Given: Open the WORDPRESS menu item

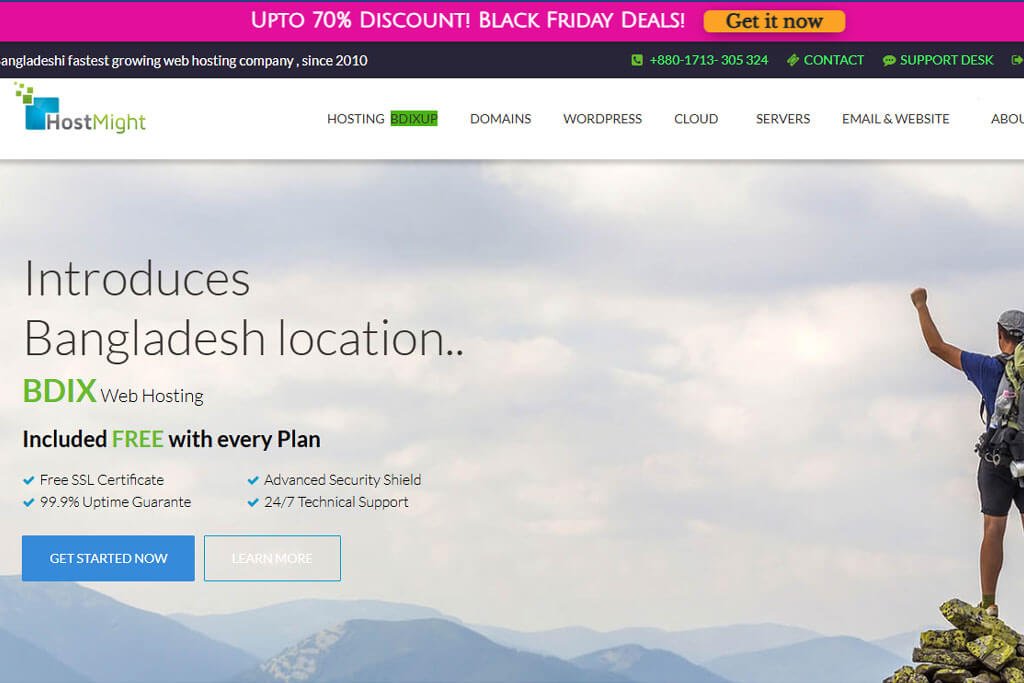Looking at the screenshot, I should 602,119.
